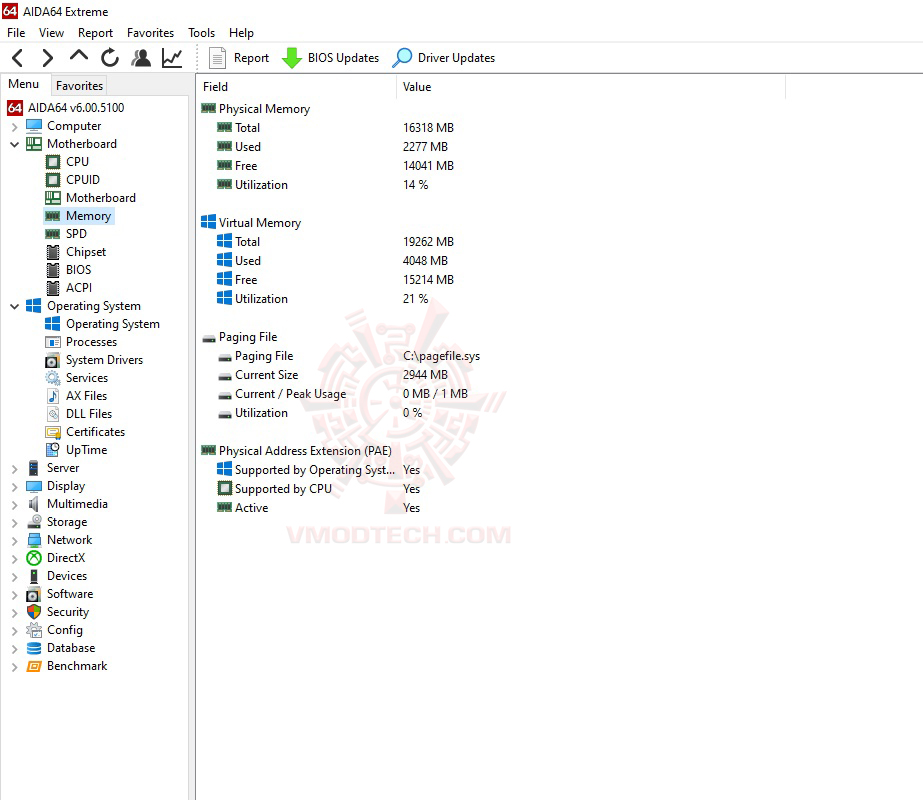Expand the Software tree node
923x800 pixels.
coord(15,595)
